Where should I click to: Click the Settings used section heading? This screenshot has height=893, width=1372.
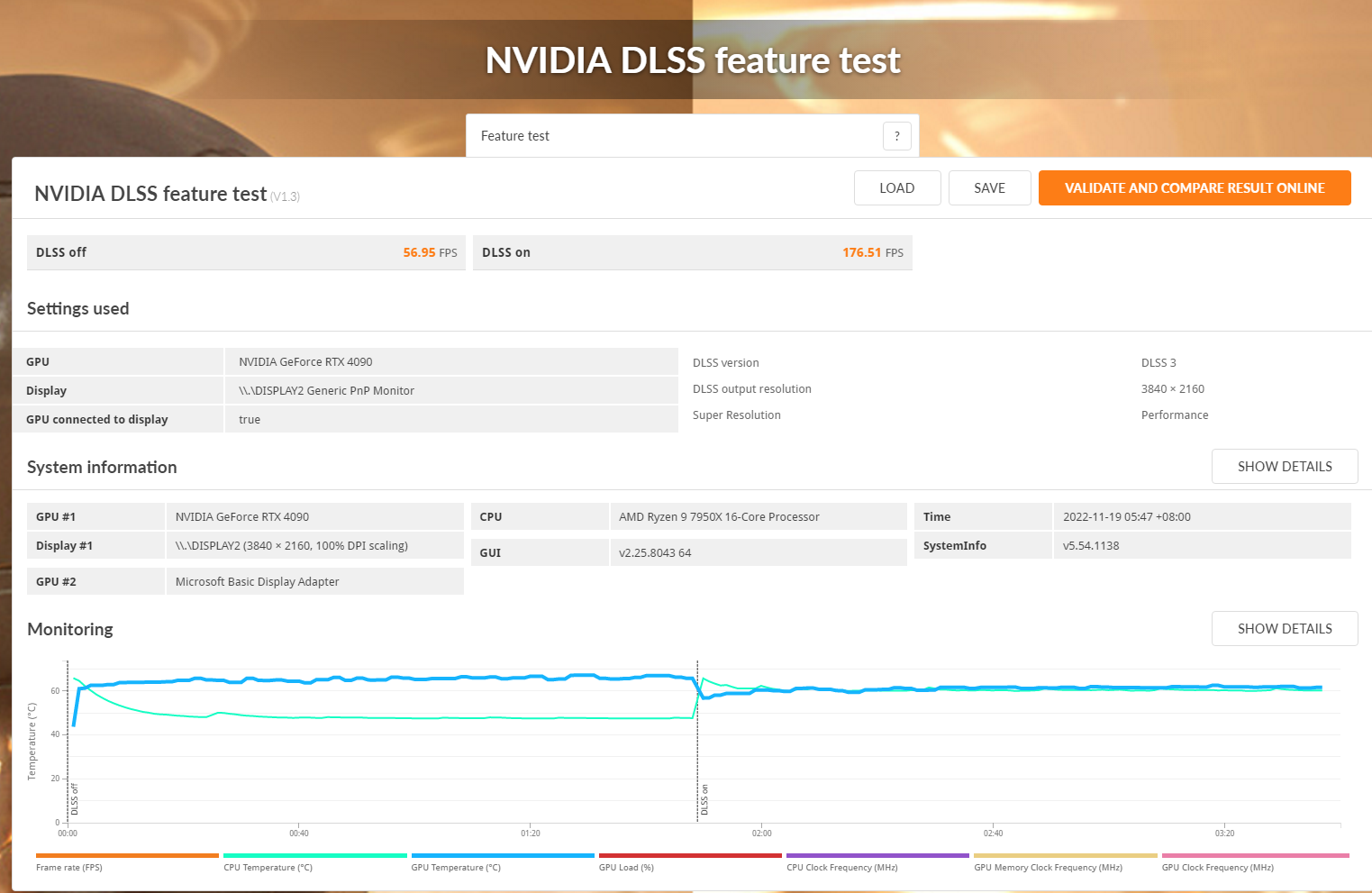pyautogui.click(x=78, y=308)
